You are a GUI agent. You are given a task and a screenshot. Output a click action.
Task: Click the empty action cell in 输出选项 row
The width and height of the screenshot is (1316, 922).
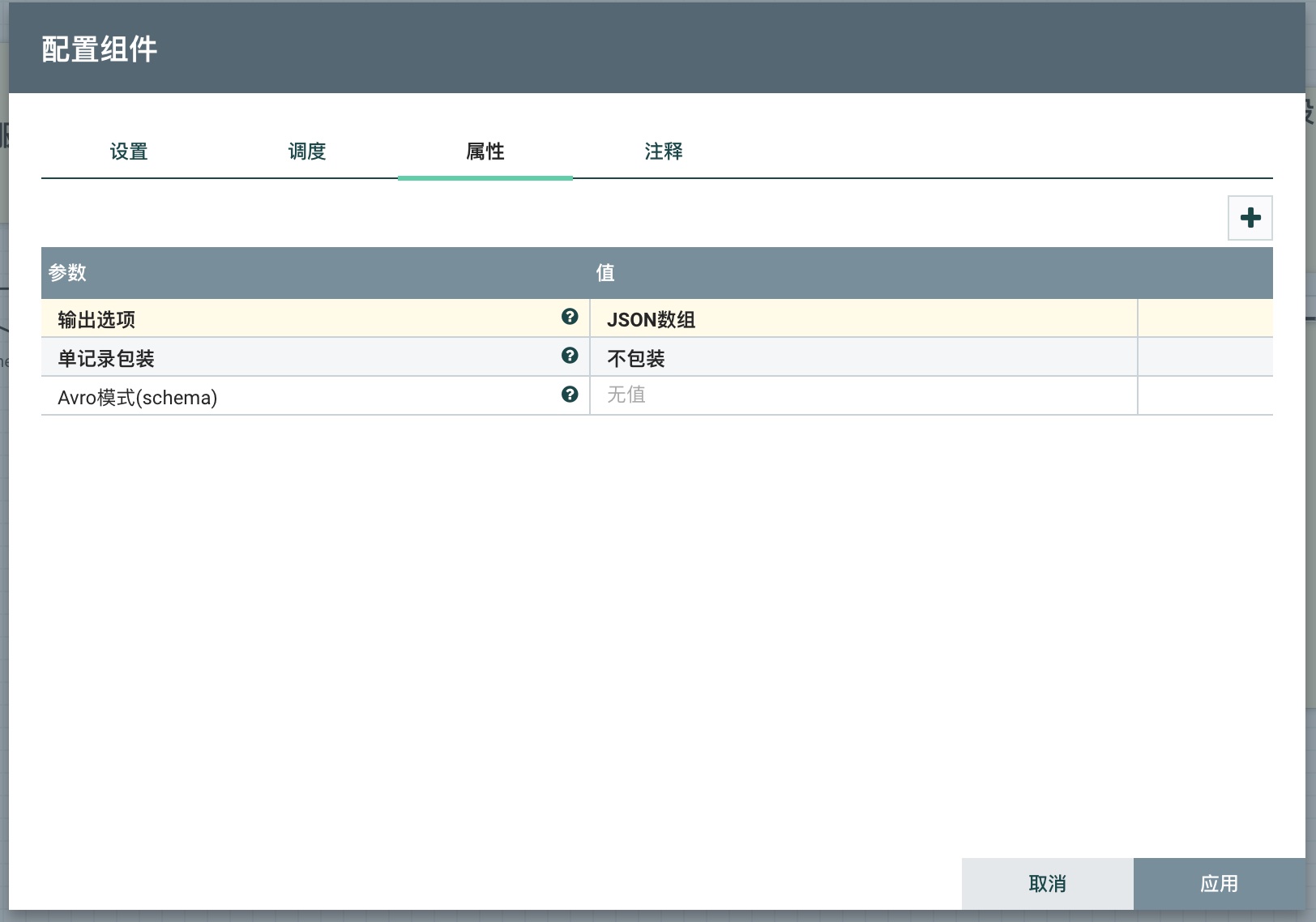(x=1204, y=318)
